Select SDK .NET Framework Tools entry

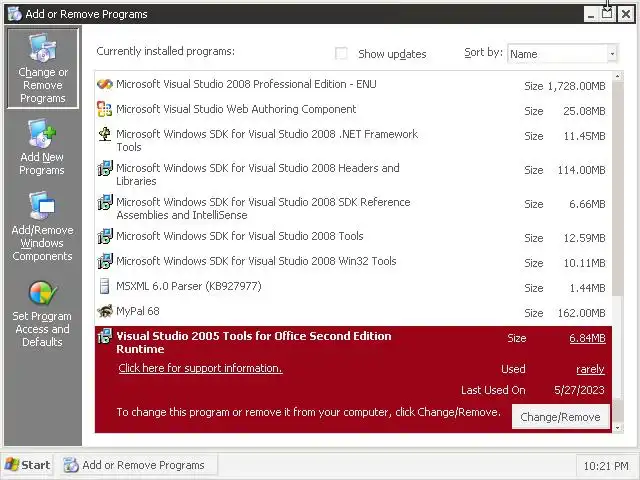point(353,140)
